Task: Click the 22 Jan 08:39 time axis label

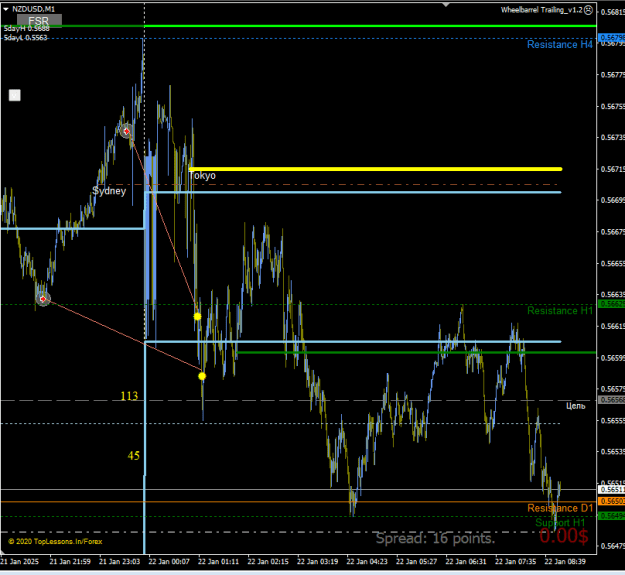Action: (565, 561)
